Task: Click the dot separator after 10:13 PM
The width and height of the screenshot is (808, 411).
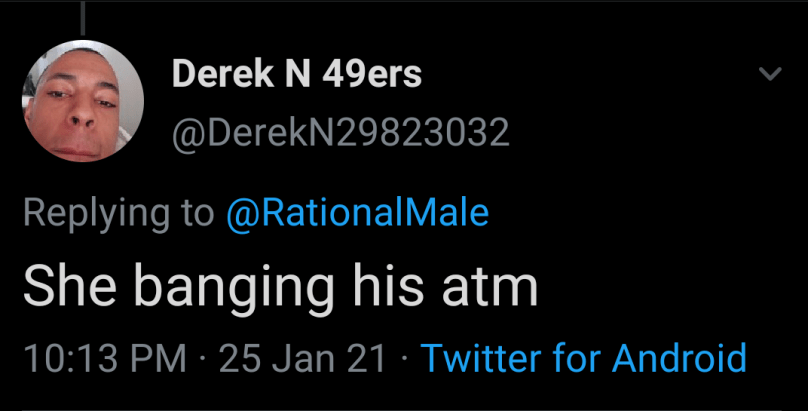Action: [201, 358]
